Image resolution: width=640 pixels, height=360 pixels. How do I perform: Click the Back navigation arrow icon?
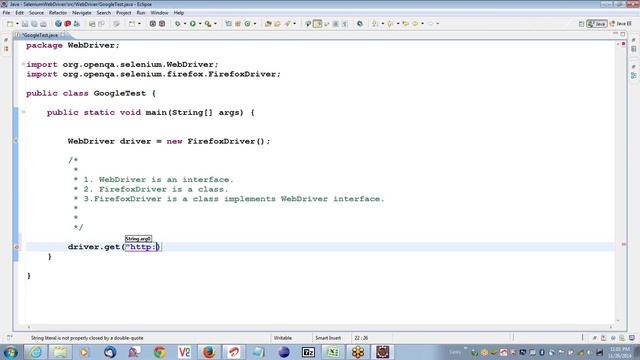coord(415,24)
